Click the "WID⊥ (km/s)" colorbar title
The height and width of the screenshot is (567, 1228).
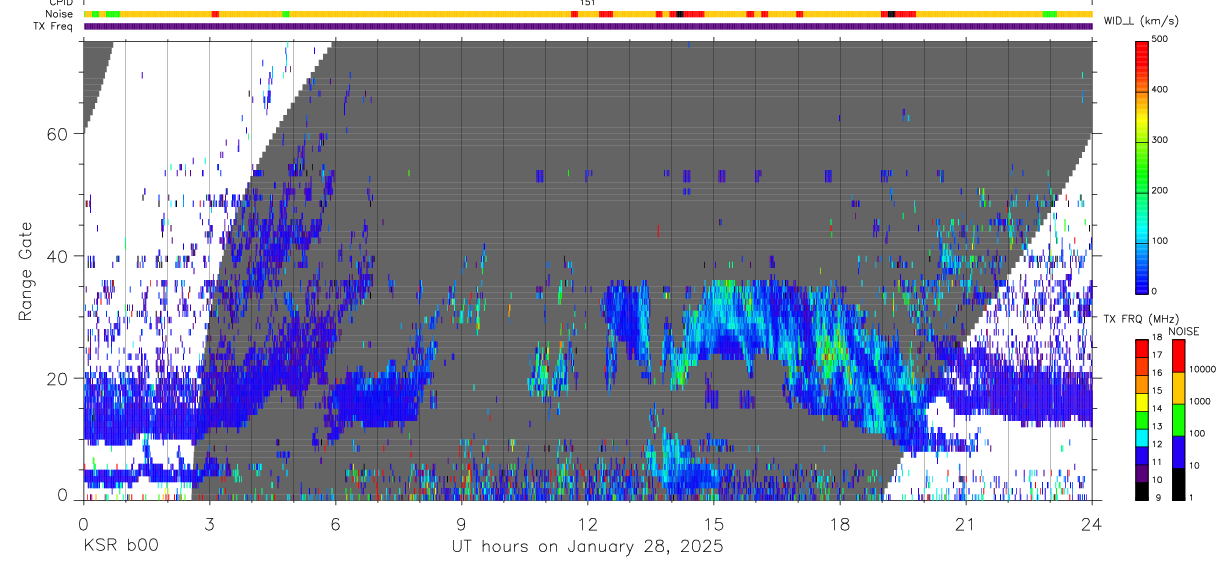(x=1140, y=21)
